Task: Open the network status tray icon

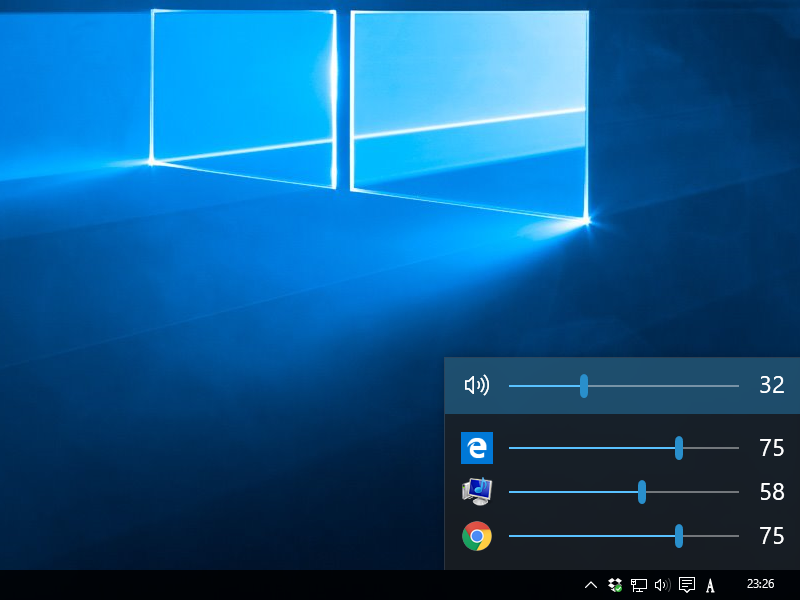Action: pos(638,585)
